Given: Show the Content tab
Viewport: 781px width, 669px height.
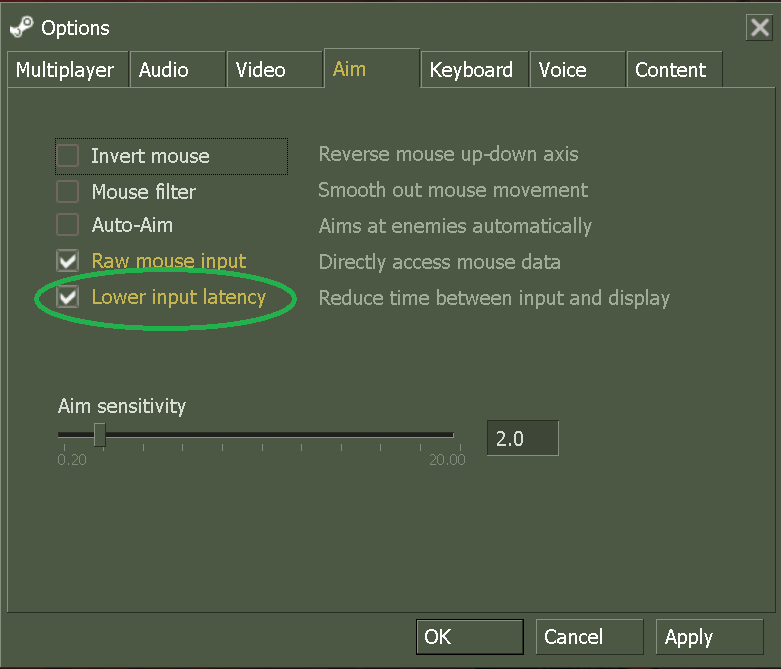Looking at the screenshot, I should click(670, 70).
